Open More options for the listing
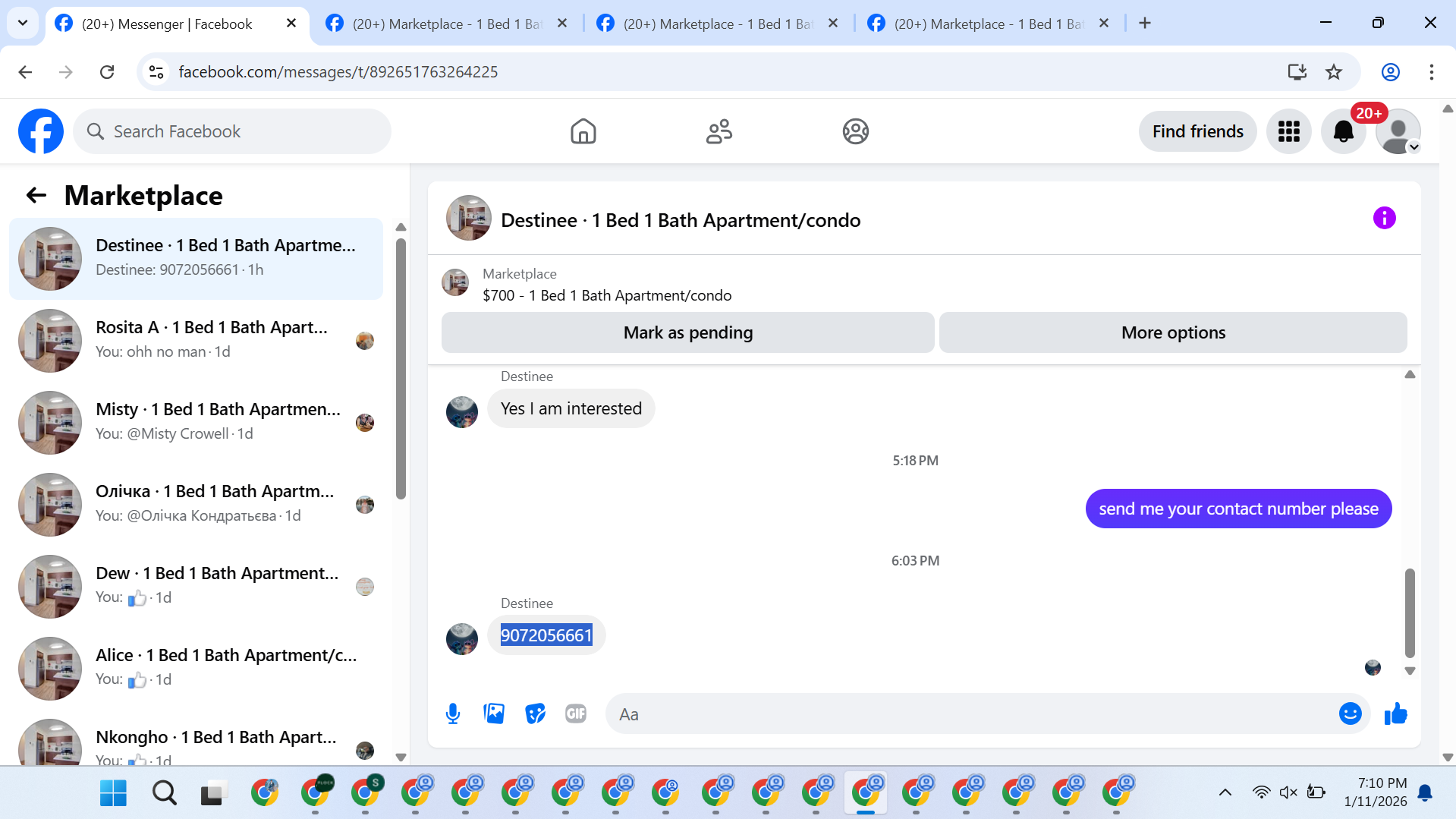This screenshot has height=819, width=1456. 1173,332
